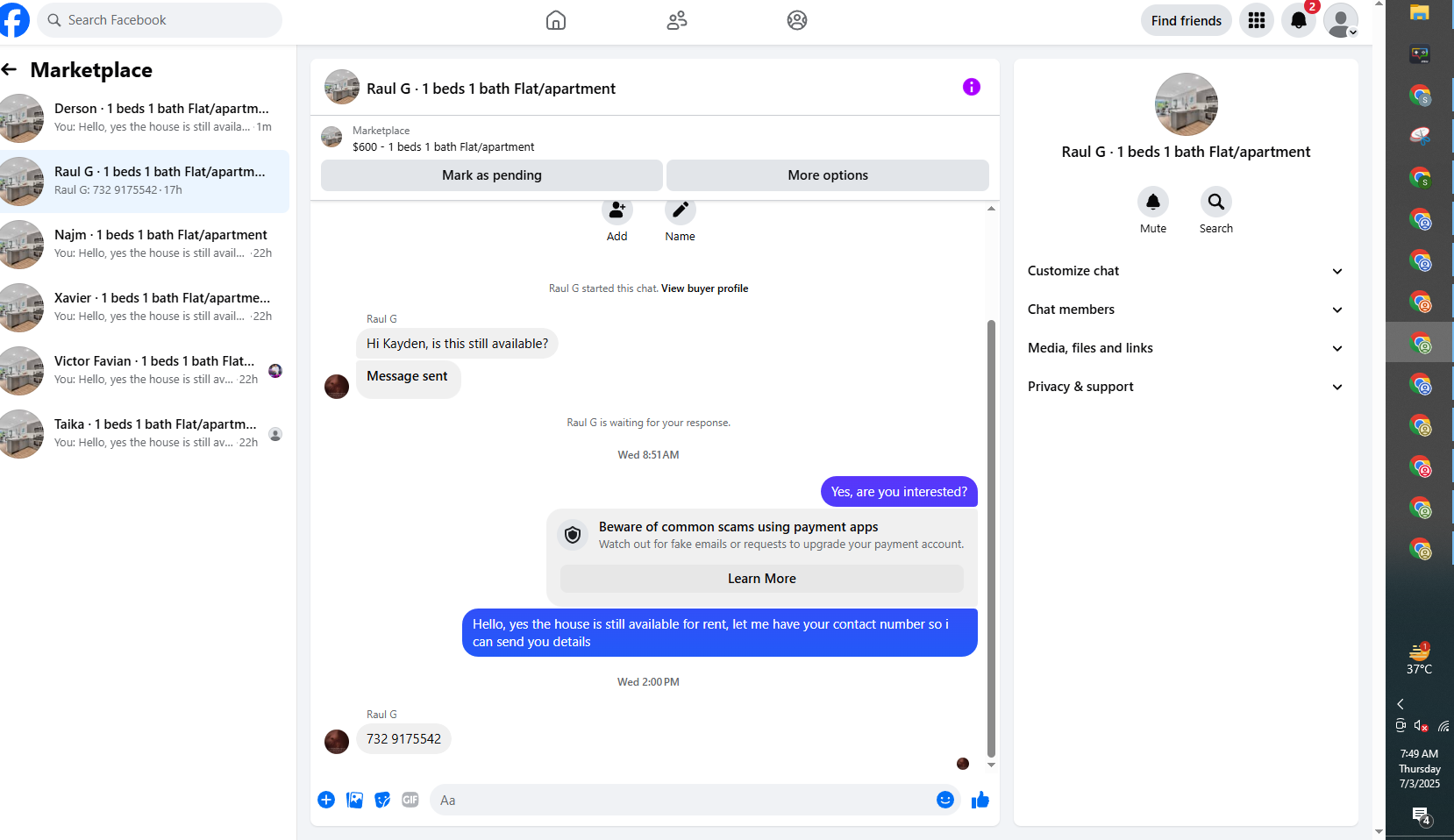This screenshot has height=840, width=1454.
Task: Expand Customize chat section
Action: 1186,271
